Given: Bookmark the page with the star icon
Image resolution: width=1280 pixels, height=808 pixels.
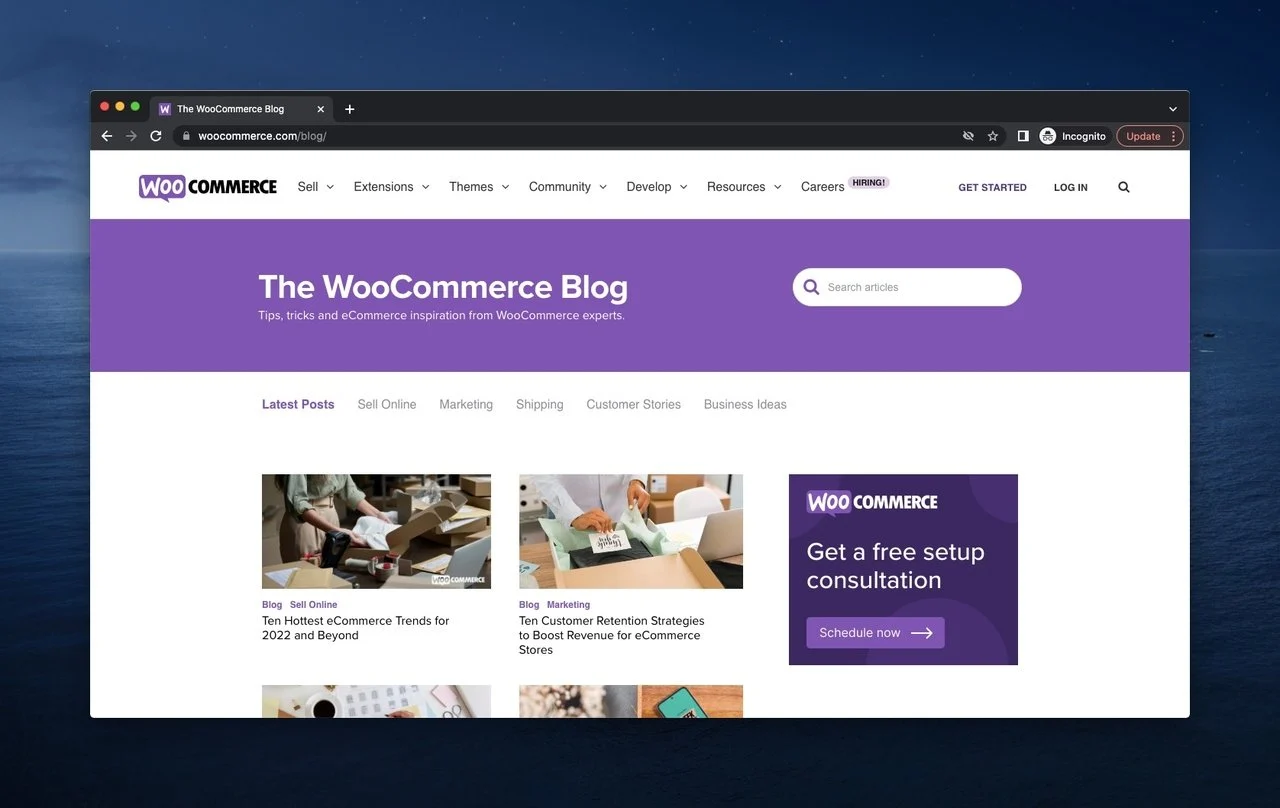Looking at the screenshot, I should point(993,136).
